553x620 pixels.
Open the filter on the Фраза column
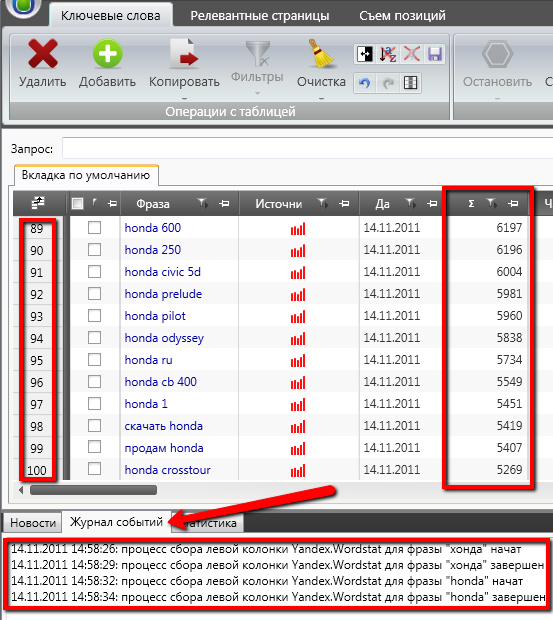tap(203, 203)
